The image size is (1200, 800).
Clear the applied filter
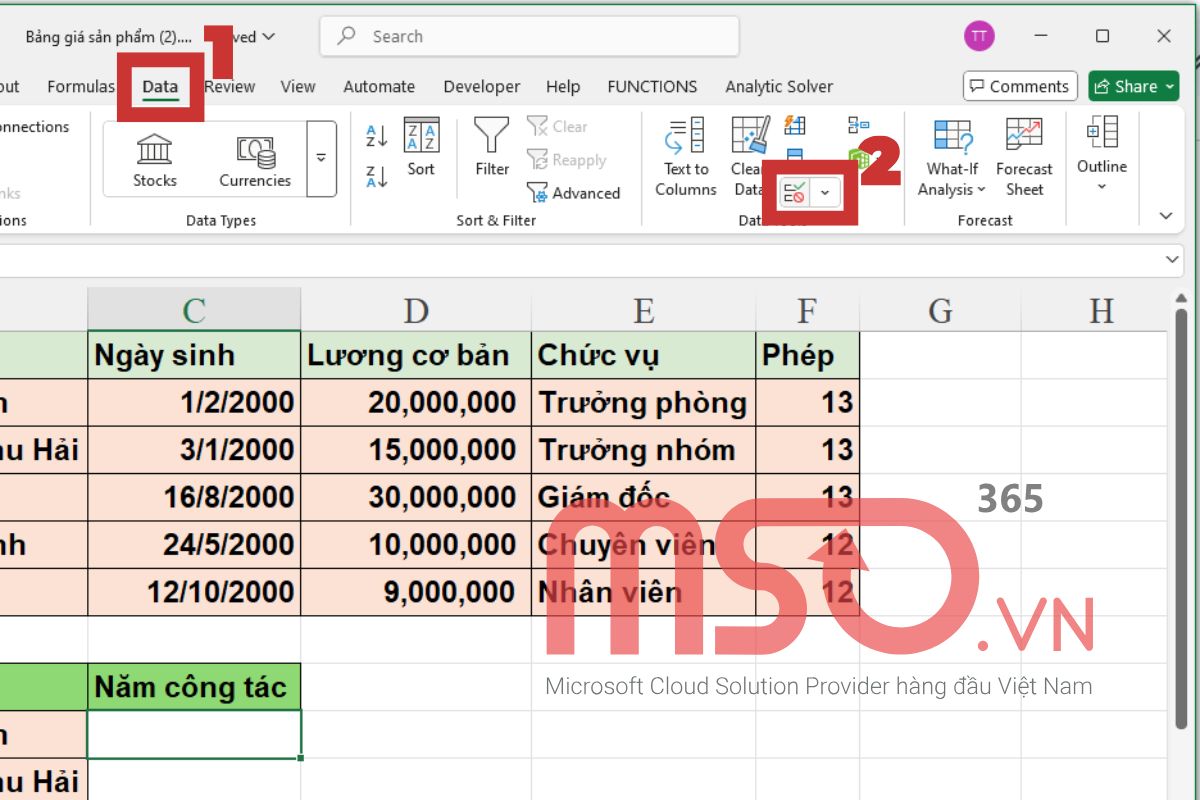(x=558, y=126)
